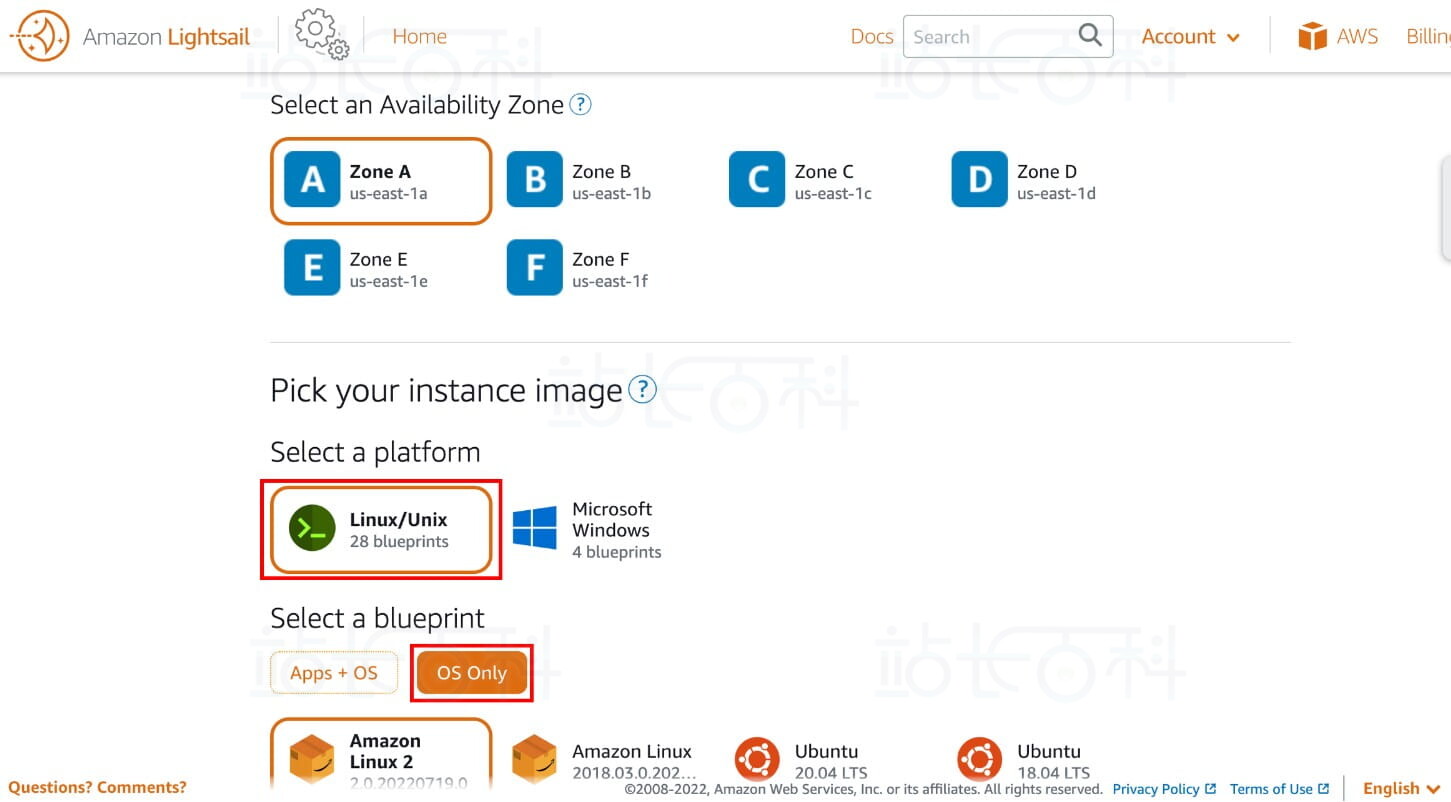The height and width of the screenshot is (802, 1451).
Task: Select Zone D us-east-1d
Action: (1025, 180)
